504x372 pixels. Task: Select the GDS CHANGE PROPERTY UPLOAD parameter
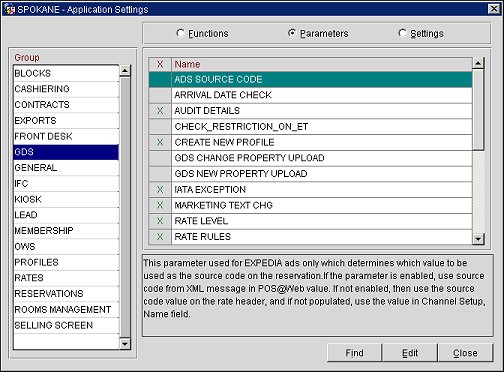click(322, 158)
